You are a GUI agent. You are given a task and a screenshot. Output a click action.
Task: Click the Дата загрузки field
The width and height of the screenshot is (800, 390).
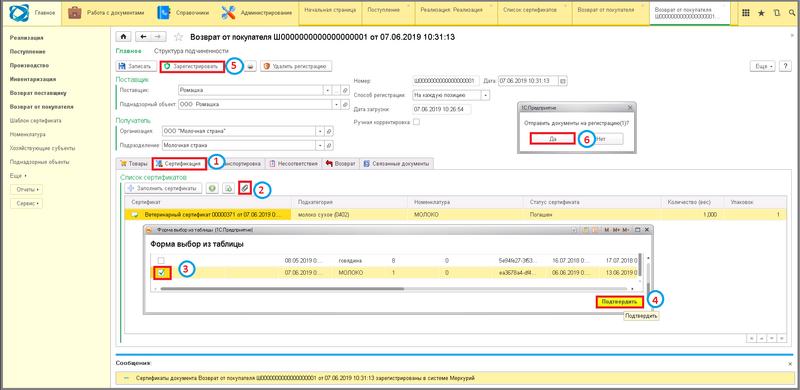[x=442, y=109]
